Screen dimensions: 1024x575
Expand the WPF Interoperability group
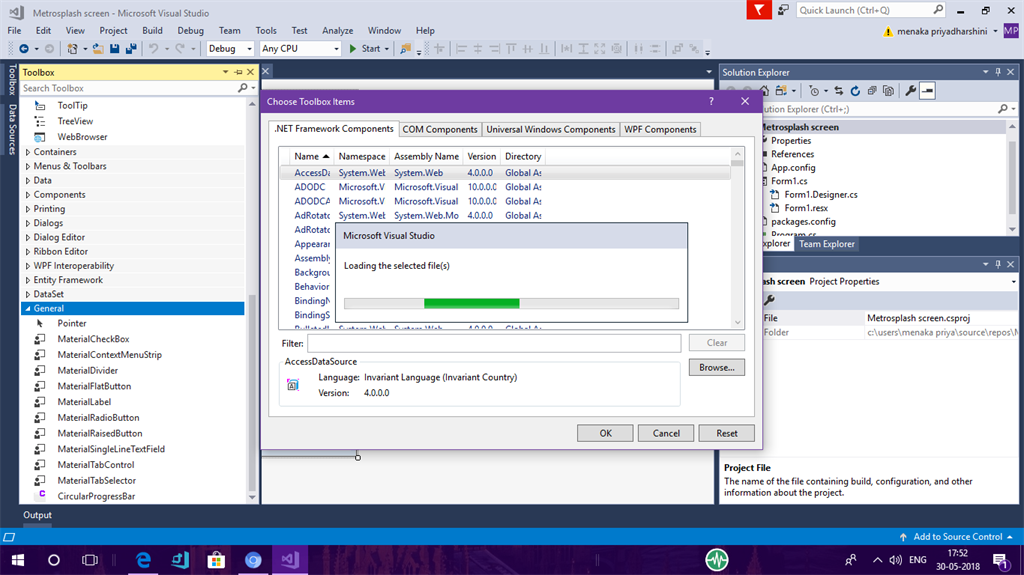pyautogui.click(x=27, y=266)
